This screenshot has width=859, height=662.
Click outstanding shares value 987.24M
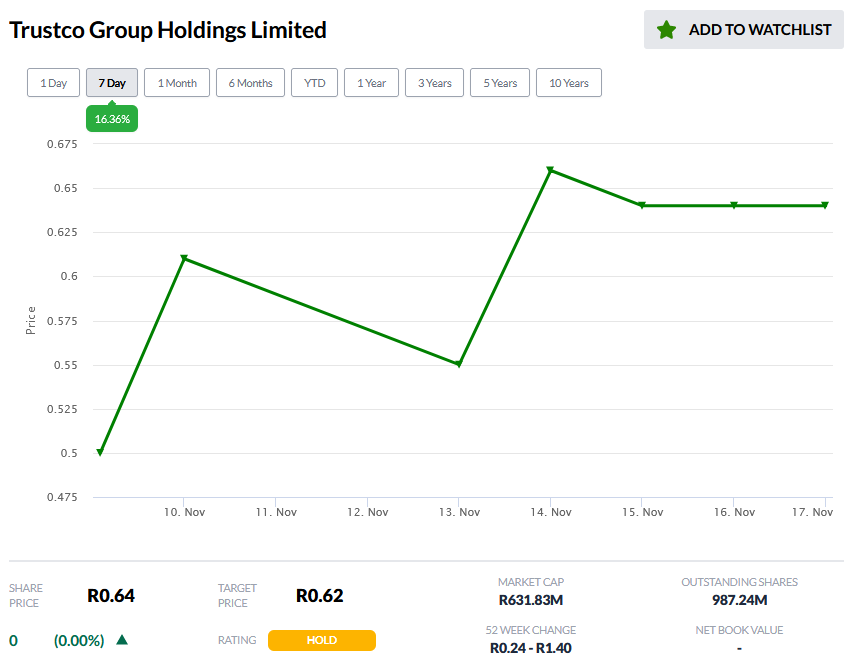(740, 601)
